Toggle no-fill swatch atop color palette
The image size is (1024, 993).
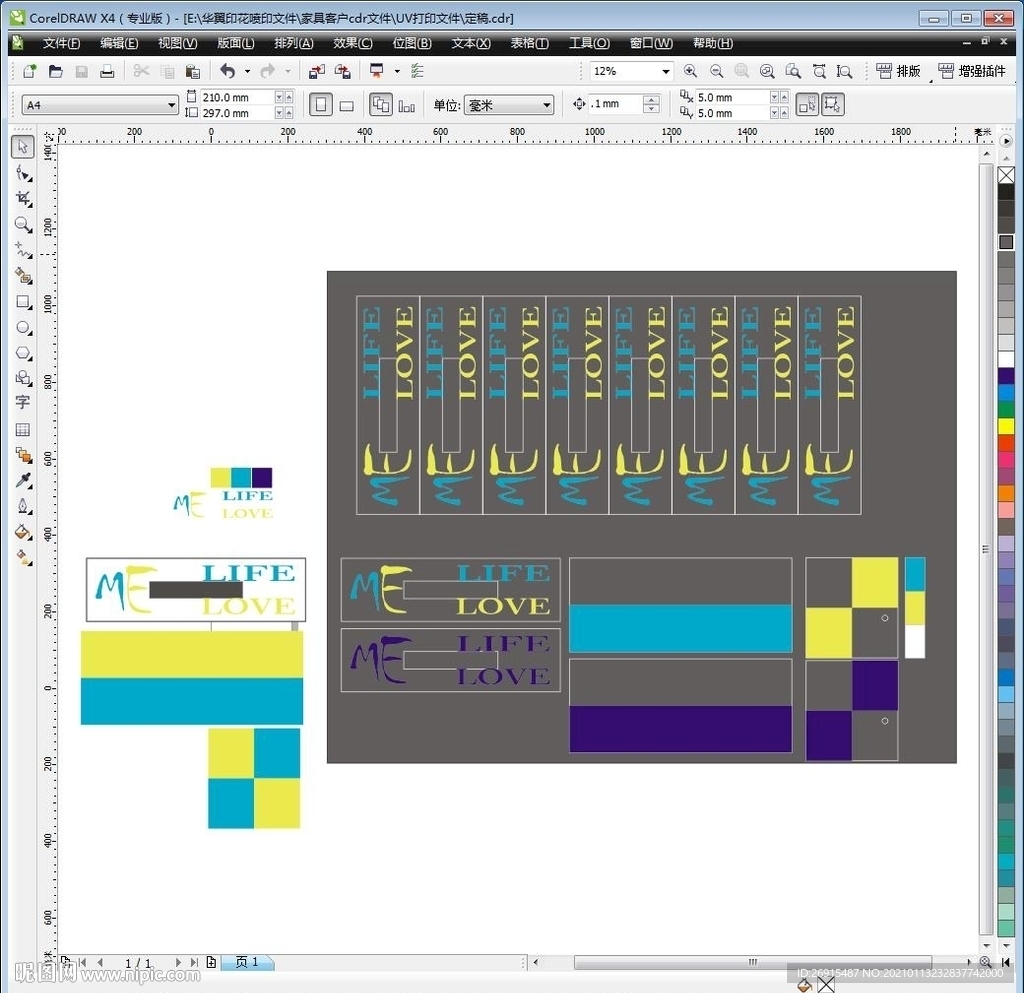[1005, 176]
